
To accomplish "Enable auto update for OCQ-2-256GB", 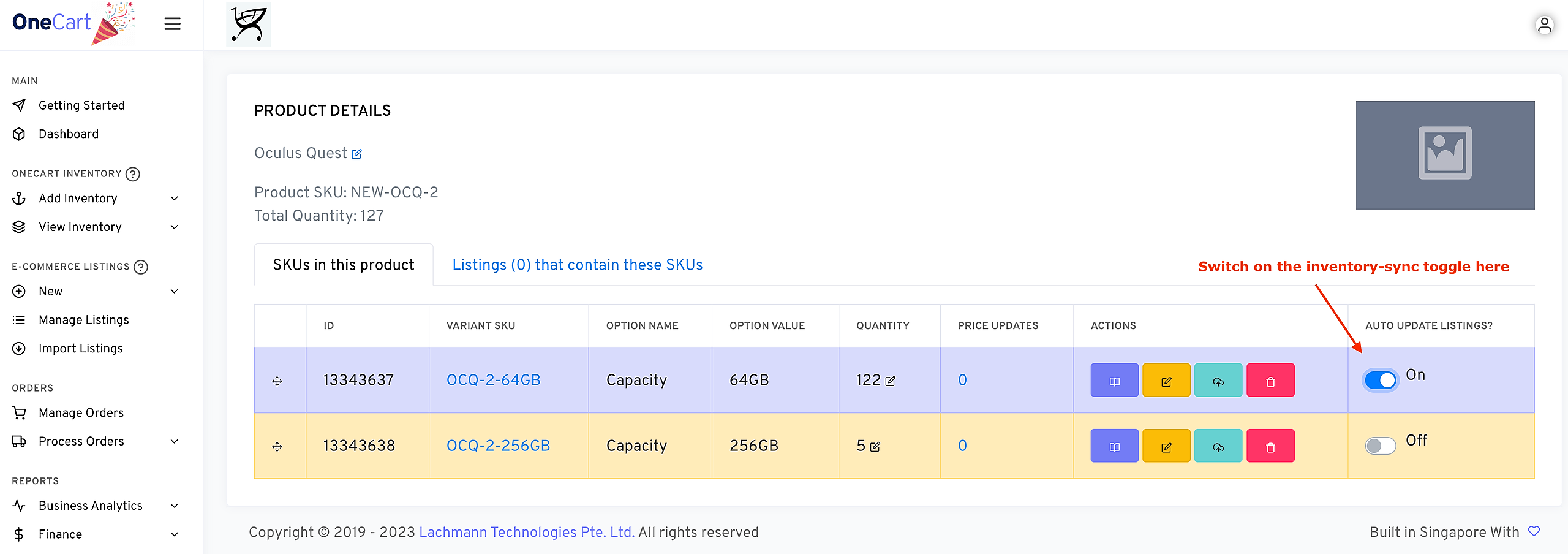I will (1381, 446).
